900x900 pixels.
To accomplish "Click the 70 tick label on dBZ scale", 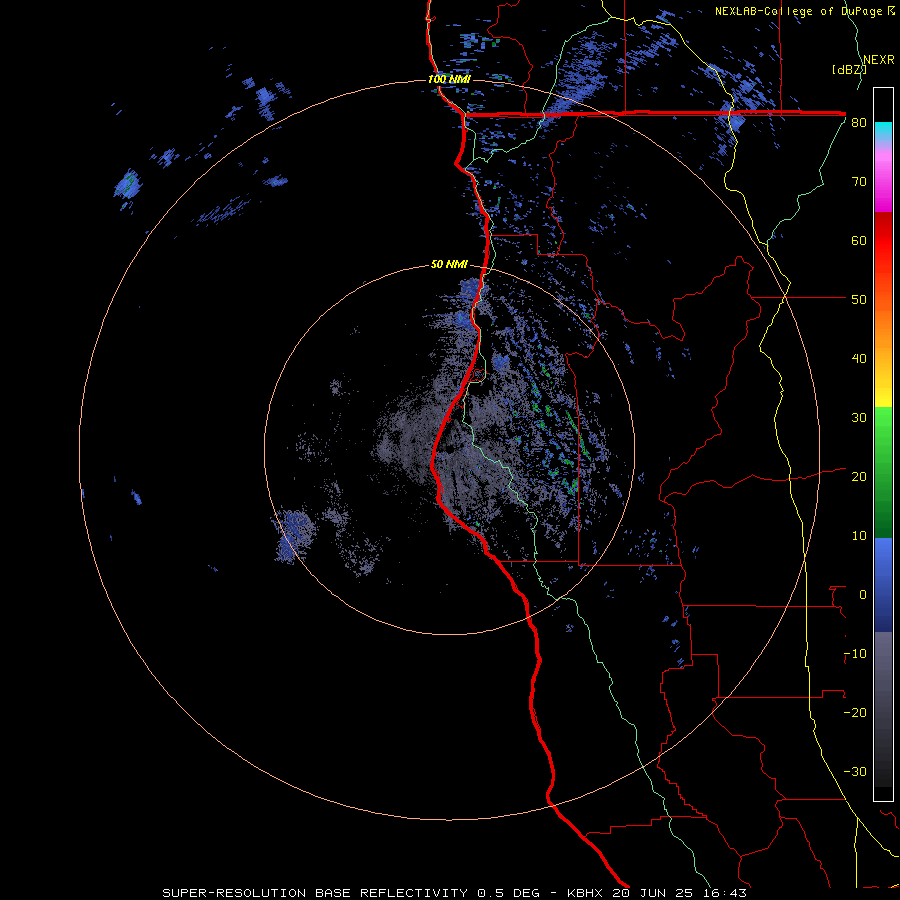I will point(859,182).
